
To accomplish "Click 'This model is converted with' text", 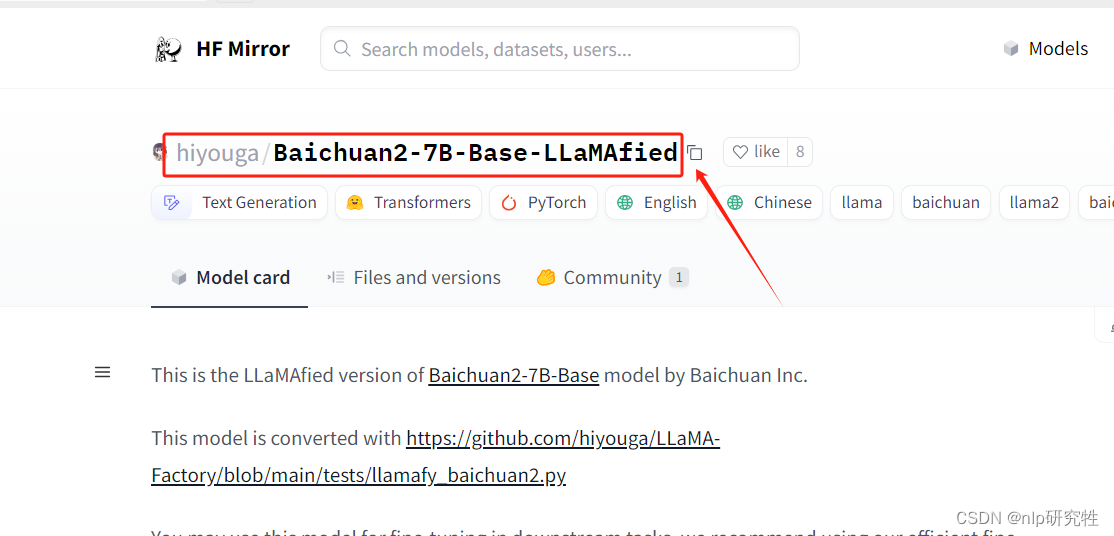I will pyautogui.click(x=276, y=439).
